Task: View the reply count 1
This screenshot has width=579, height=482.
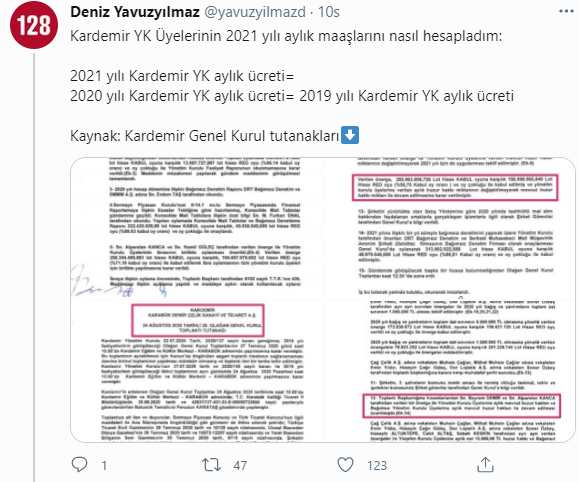Action: (104, 465)
